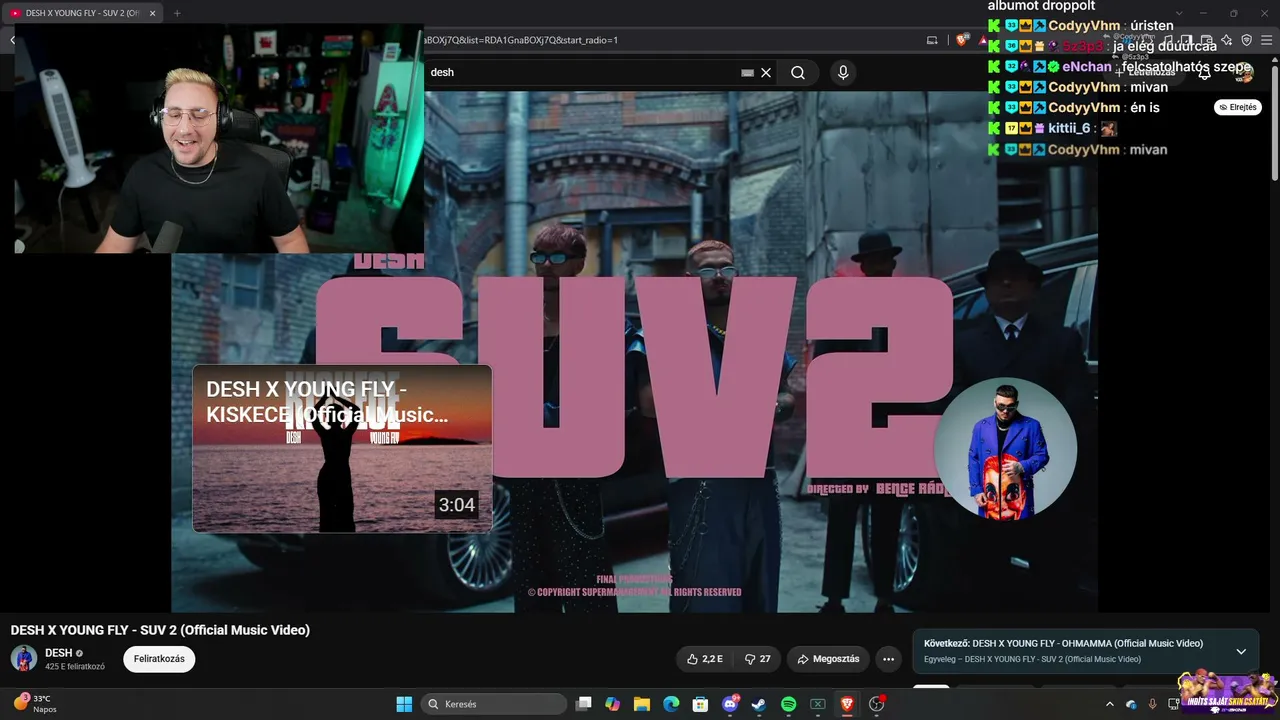The image size is (1280, 720).
Task: Open File Explorer from the taskbar
Action: [x=642, y=704]
